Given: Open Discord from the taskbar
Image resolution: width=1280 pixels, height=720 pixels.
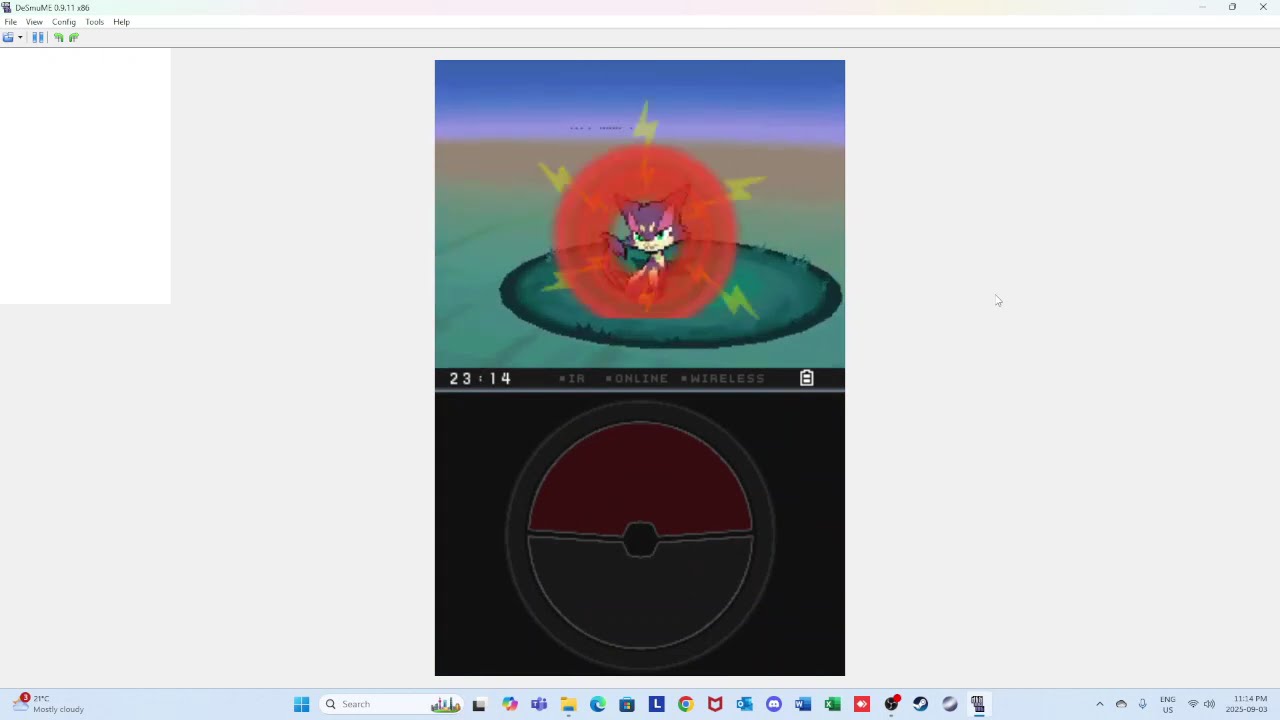Looking at the screenshot, I should 774,704.
